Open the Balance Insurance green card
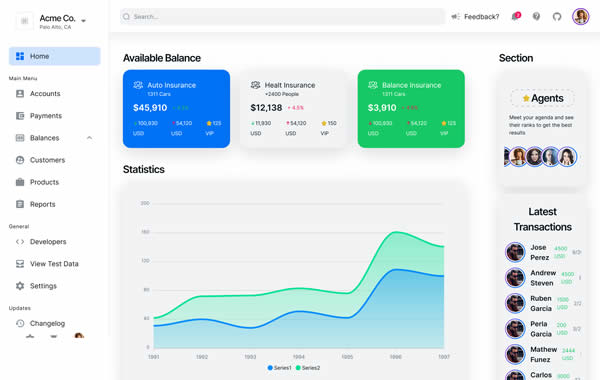 [x=411, y=109]
